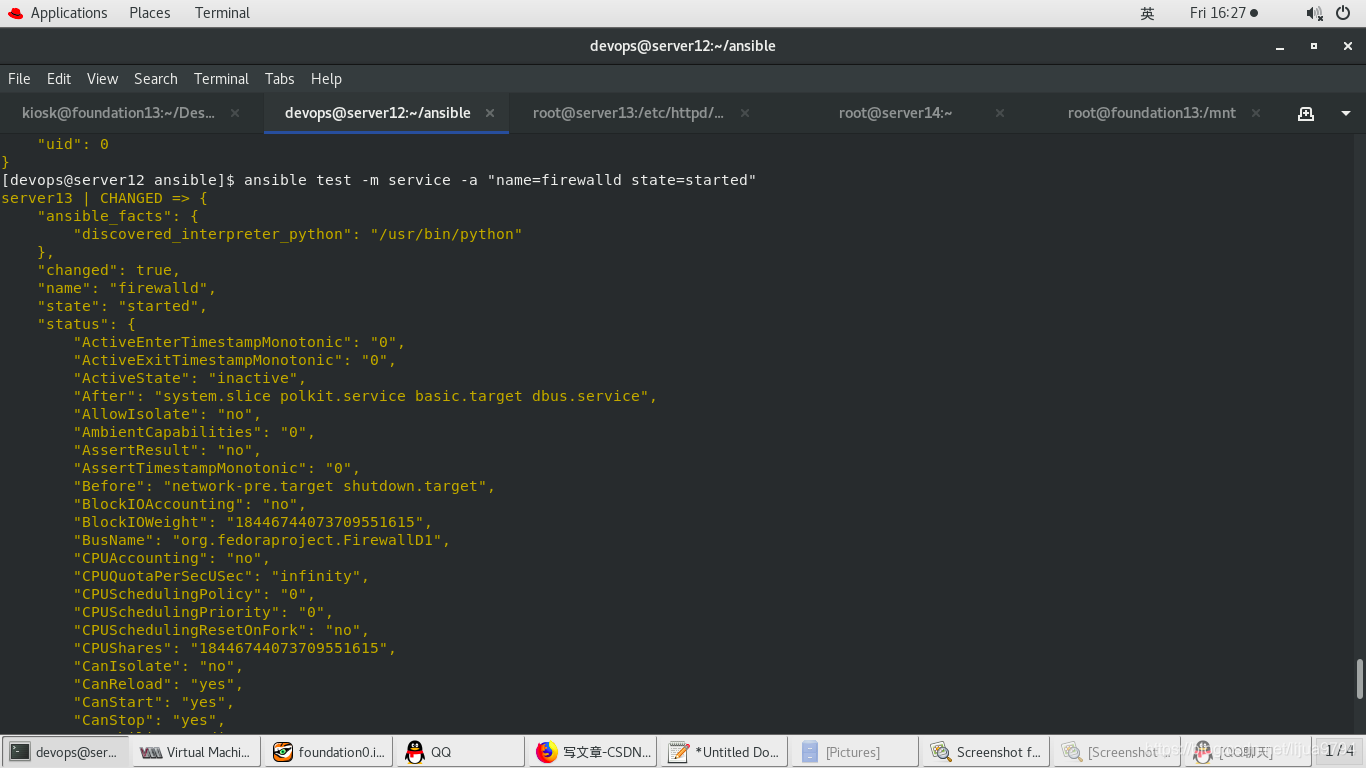Select the devops@server12:~/ansible tab
This screenshot has width=1366, height=768.
pos(378,113)
